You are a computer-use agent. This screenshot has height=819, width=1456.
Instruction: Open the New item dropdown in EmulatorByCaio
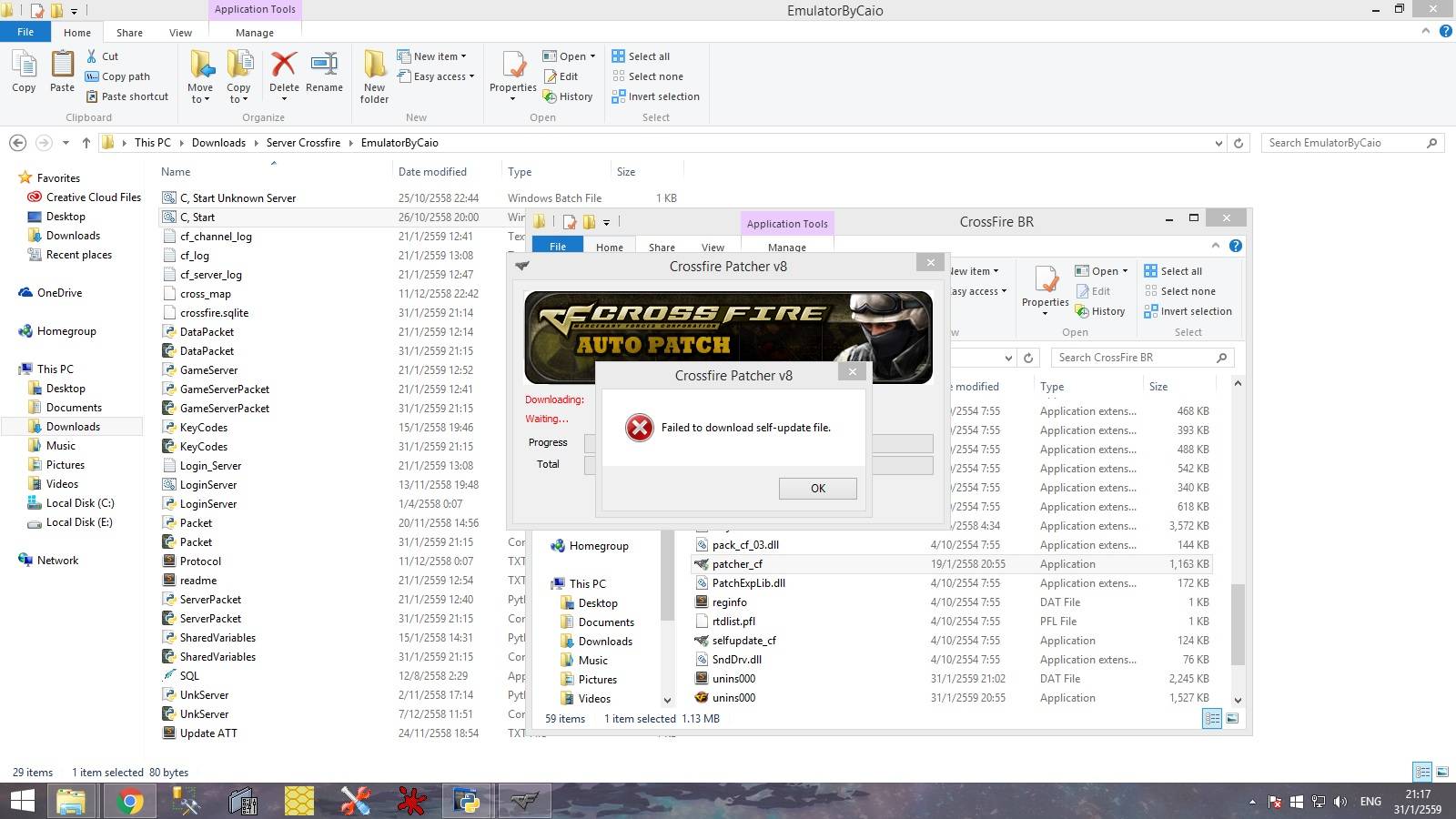point(432,56)
